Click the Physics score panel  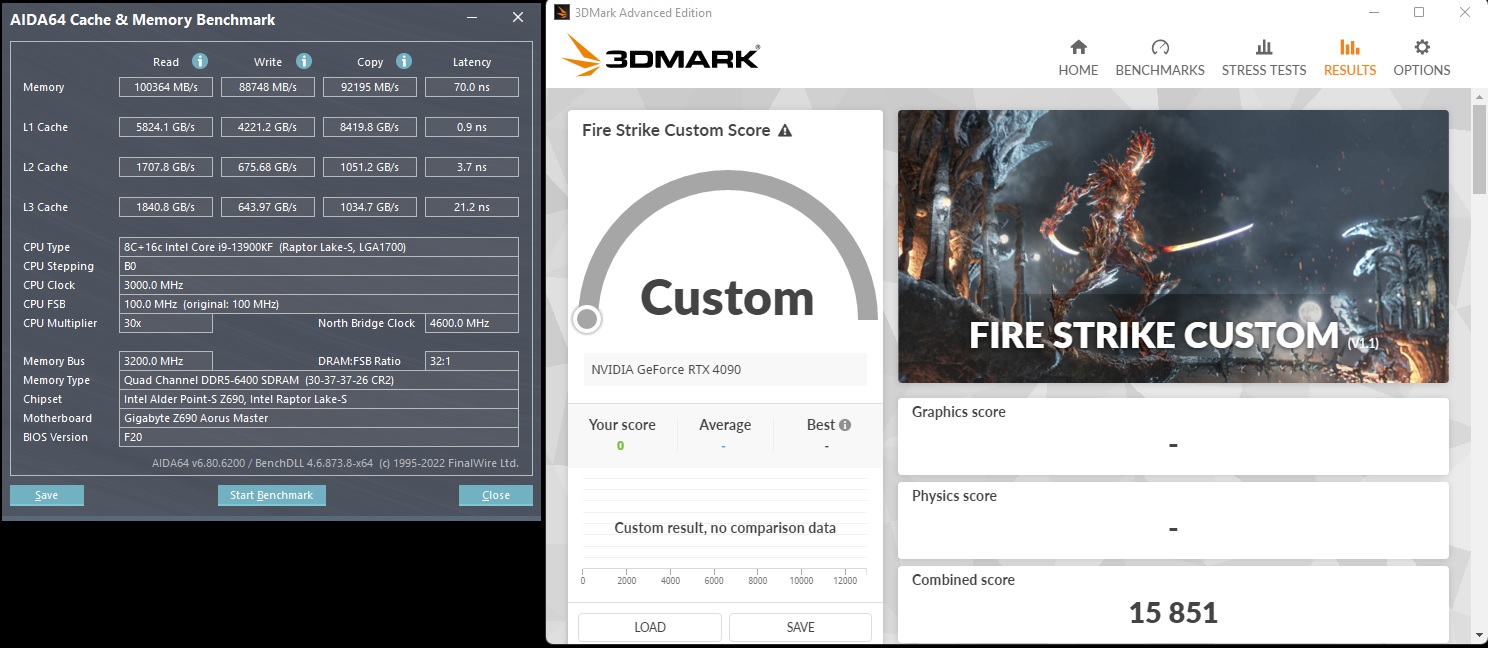coord(1173,520)
